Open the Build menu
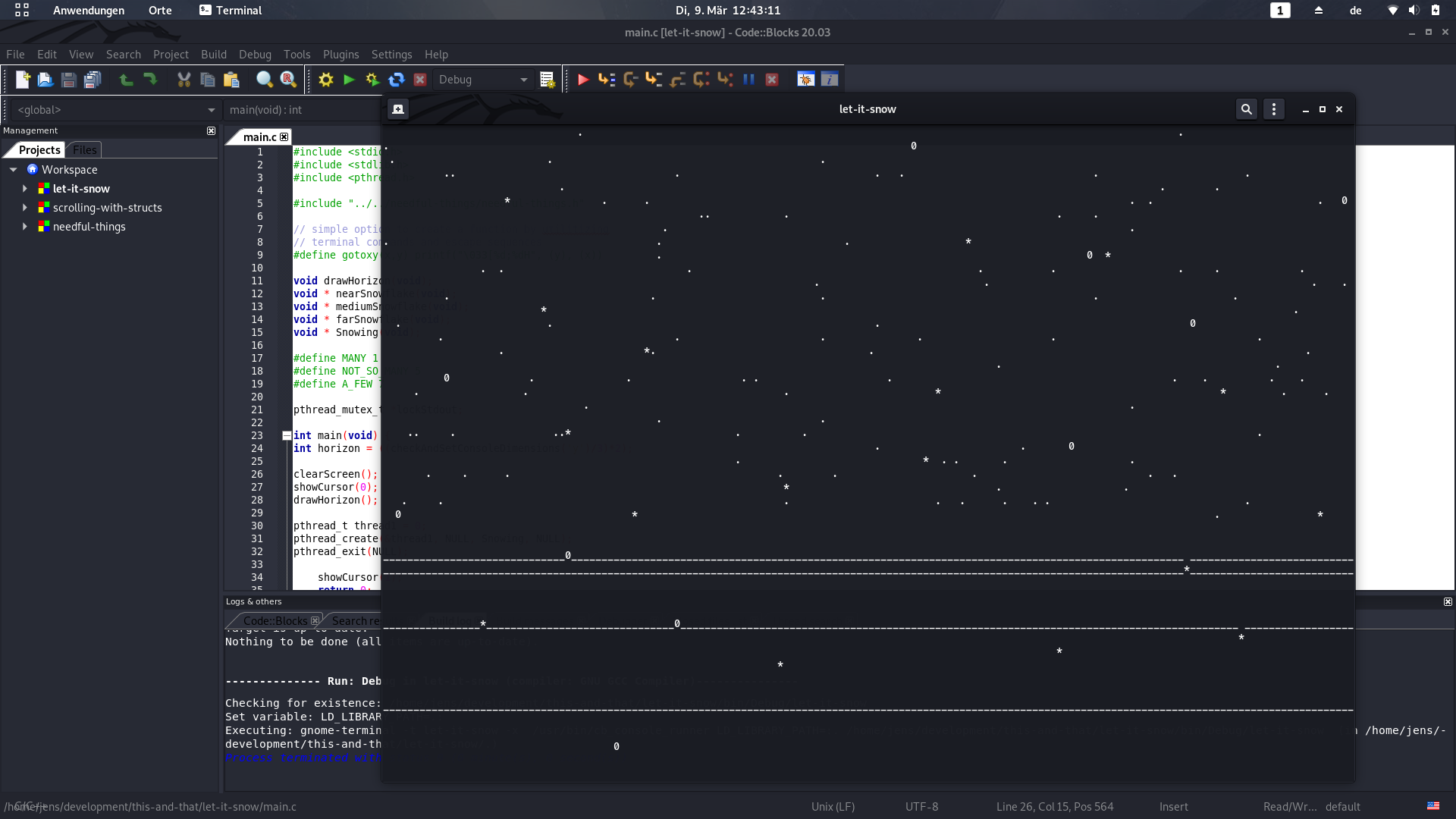Viewport: 1456px width, 819px height. (214, 55)
